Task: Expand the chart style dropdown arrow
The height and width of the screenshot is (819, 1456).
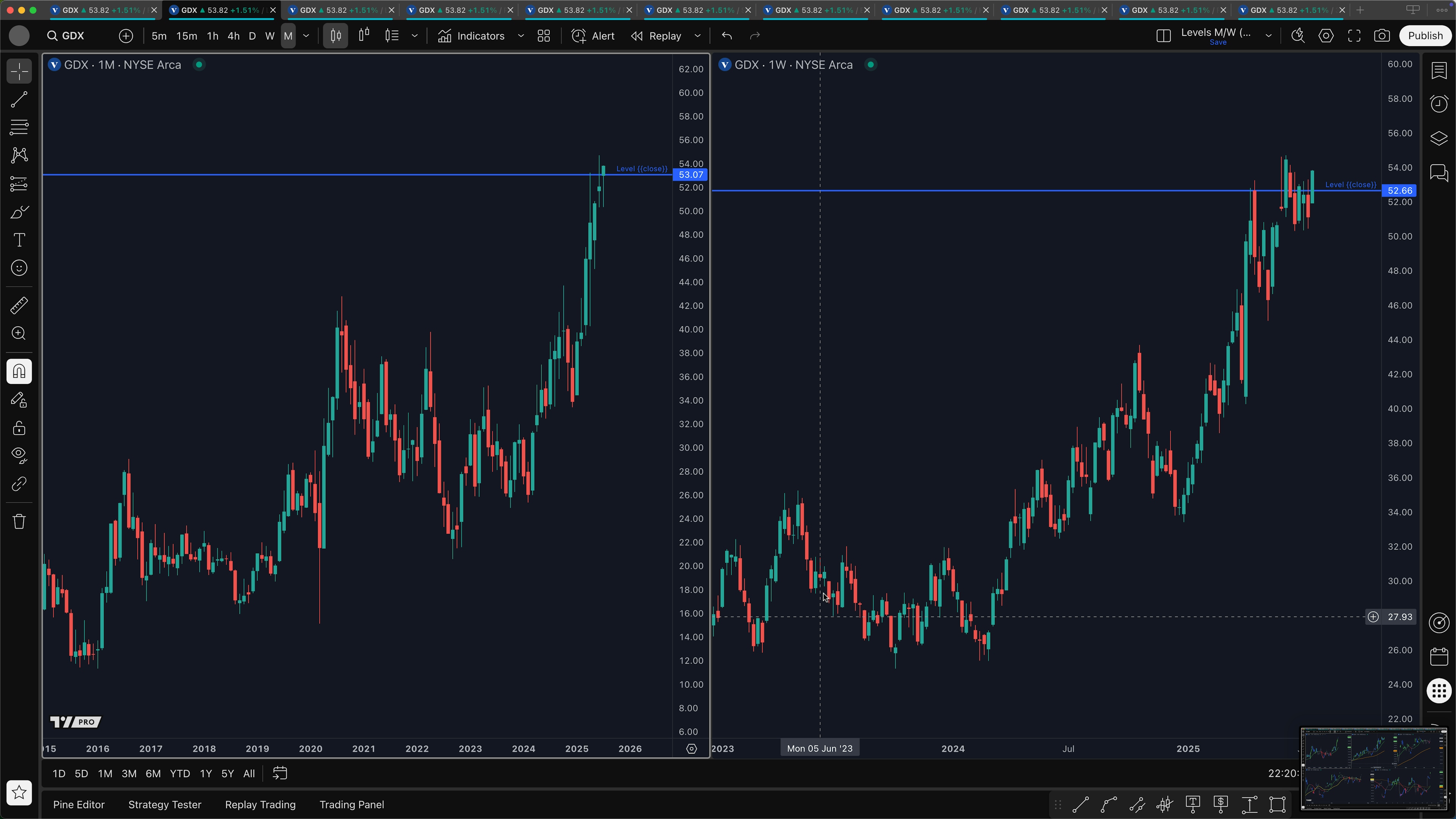Action: pos(414,36)
